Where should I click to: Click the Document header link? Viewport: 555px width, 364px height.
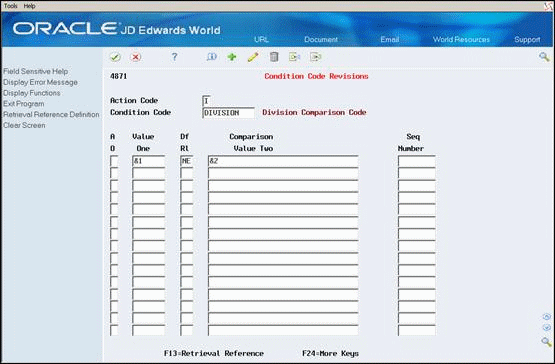coord(321,39)
